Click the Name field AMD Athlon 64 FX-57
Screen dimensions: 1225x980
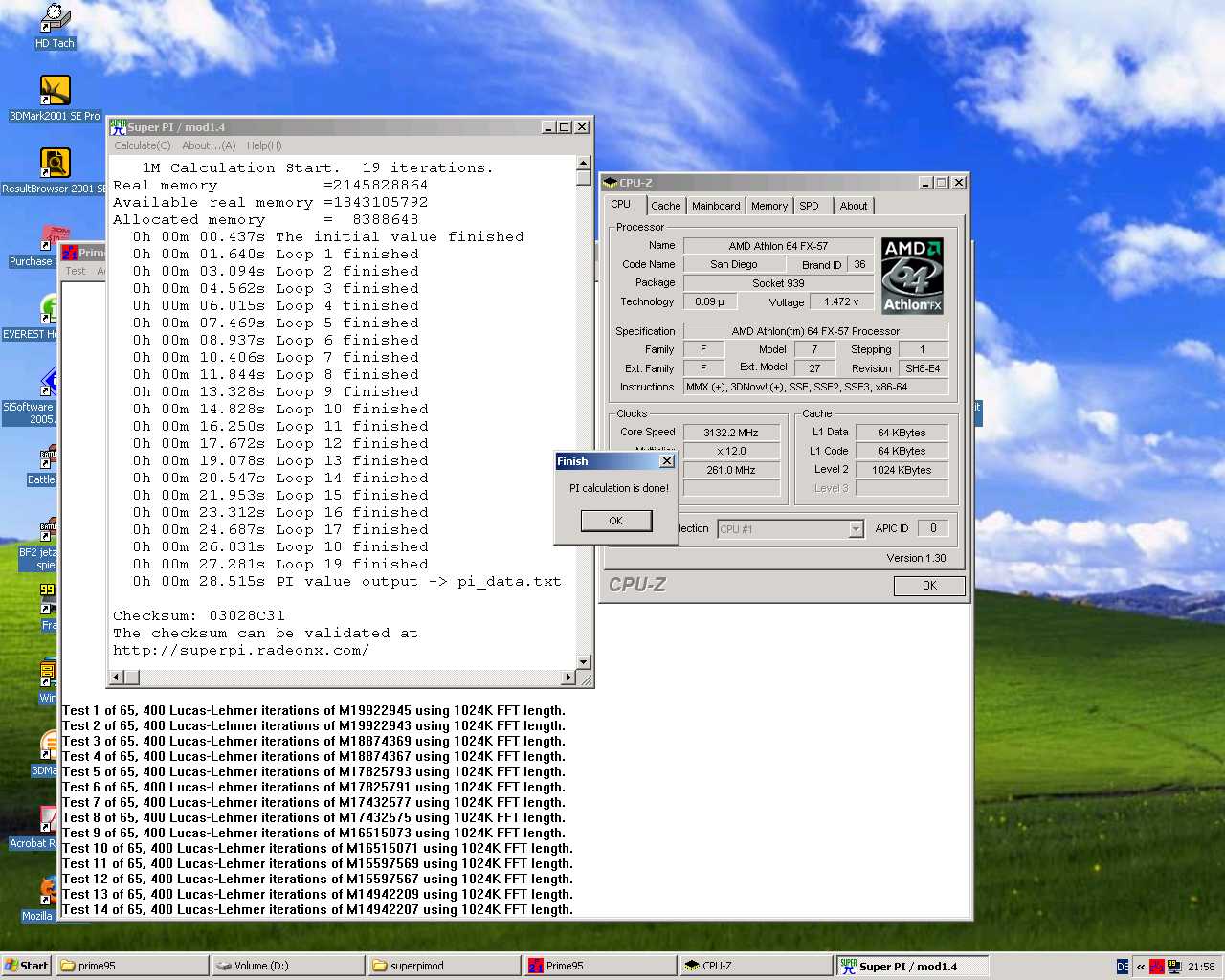point(778,246)
